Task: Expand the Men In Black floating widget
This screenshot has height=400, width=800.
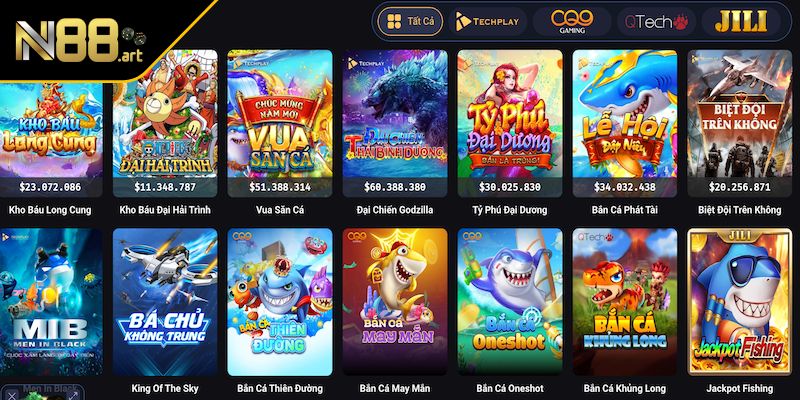Action: 72,394
